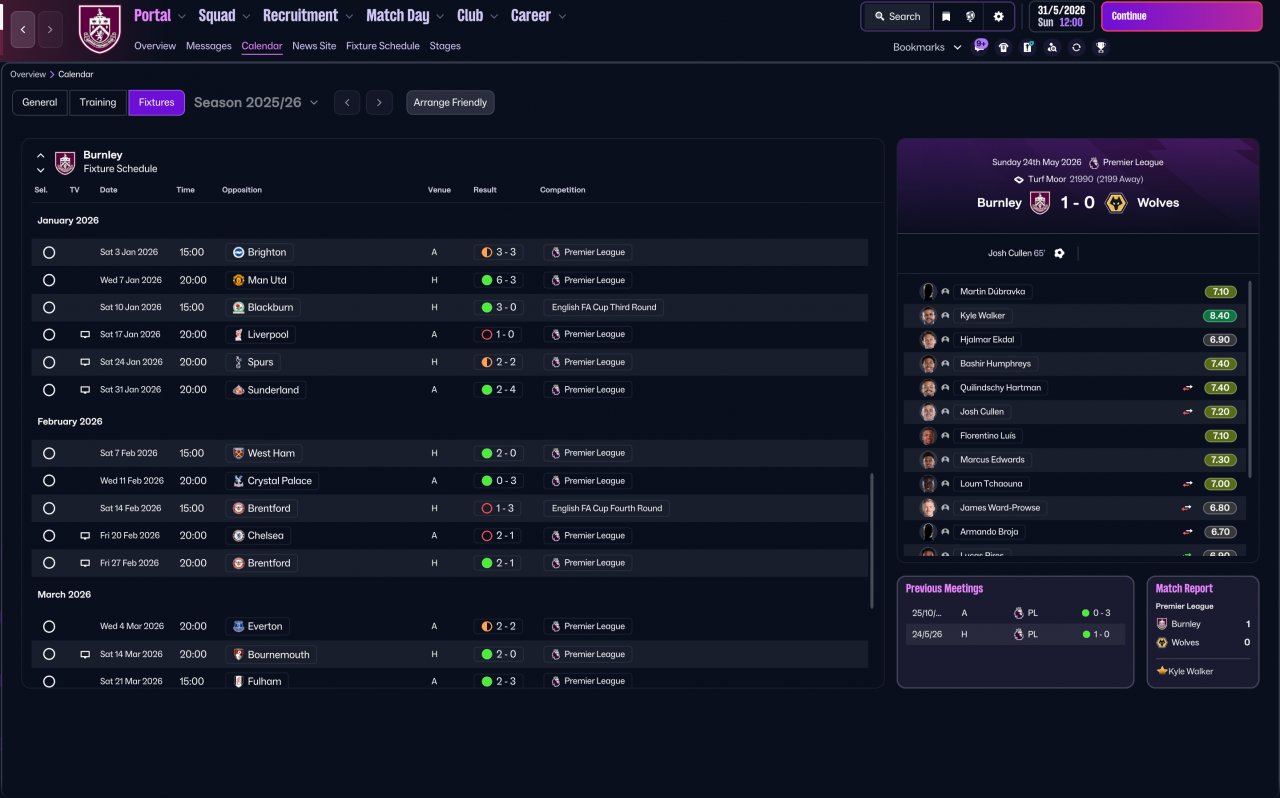Click the tactics board bookmark icon

tap(1027, 47)
